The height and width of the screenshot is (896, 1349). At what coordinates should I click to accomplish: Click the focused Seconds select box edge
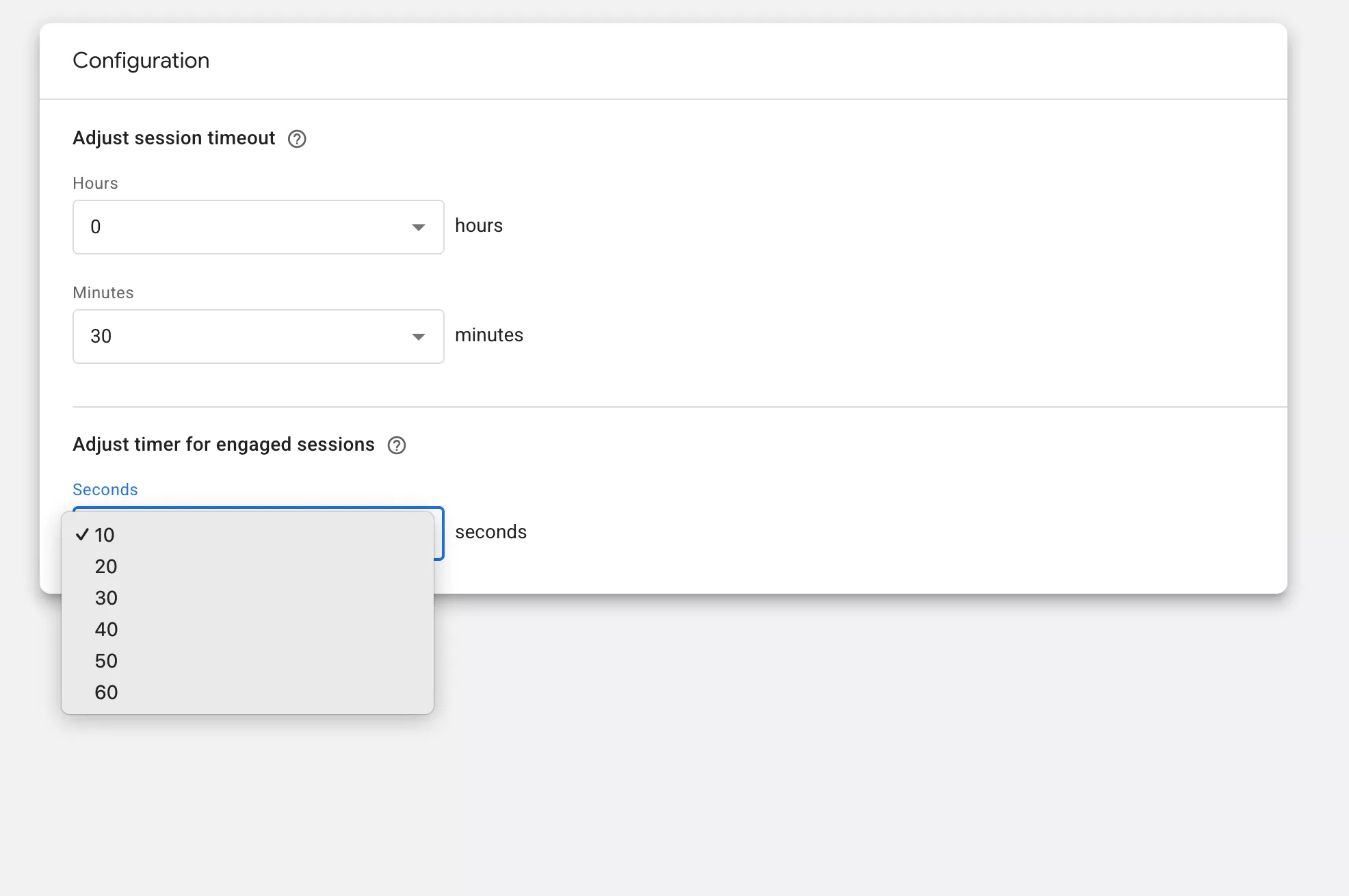tap(439, 533)
